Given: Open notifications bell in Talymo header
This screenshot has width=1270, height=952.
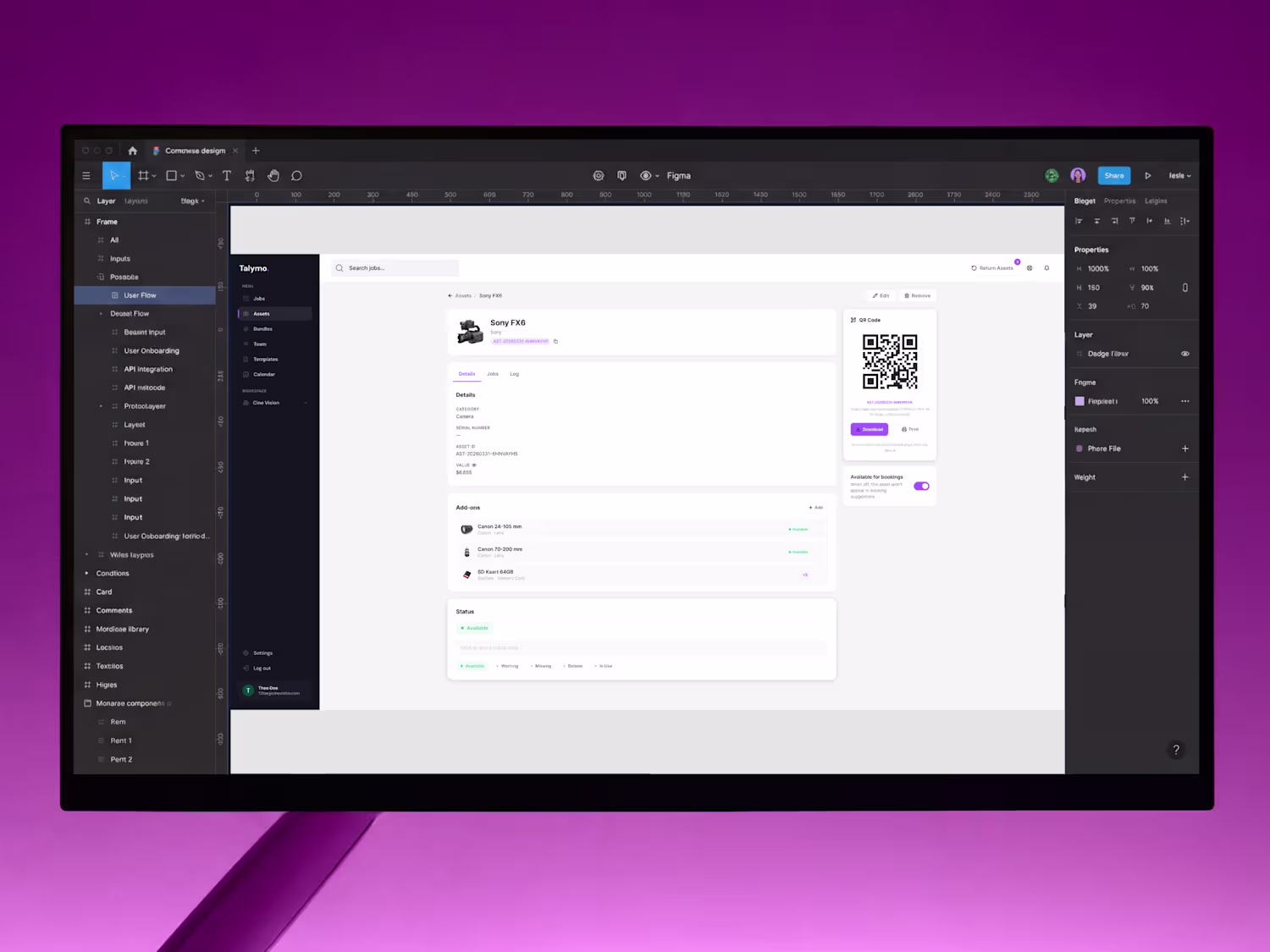Looking at the screenshot, I should coord(1046,268).
